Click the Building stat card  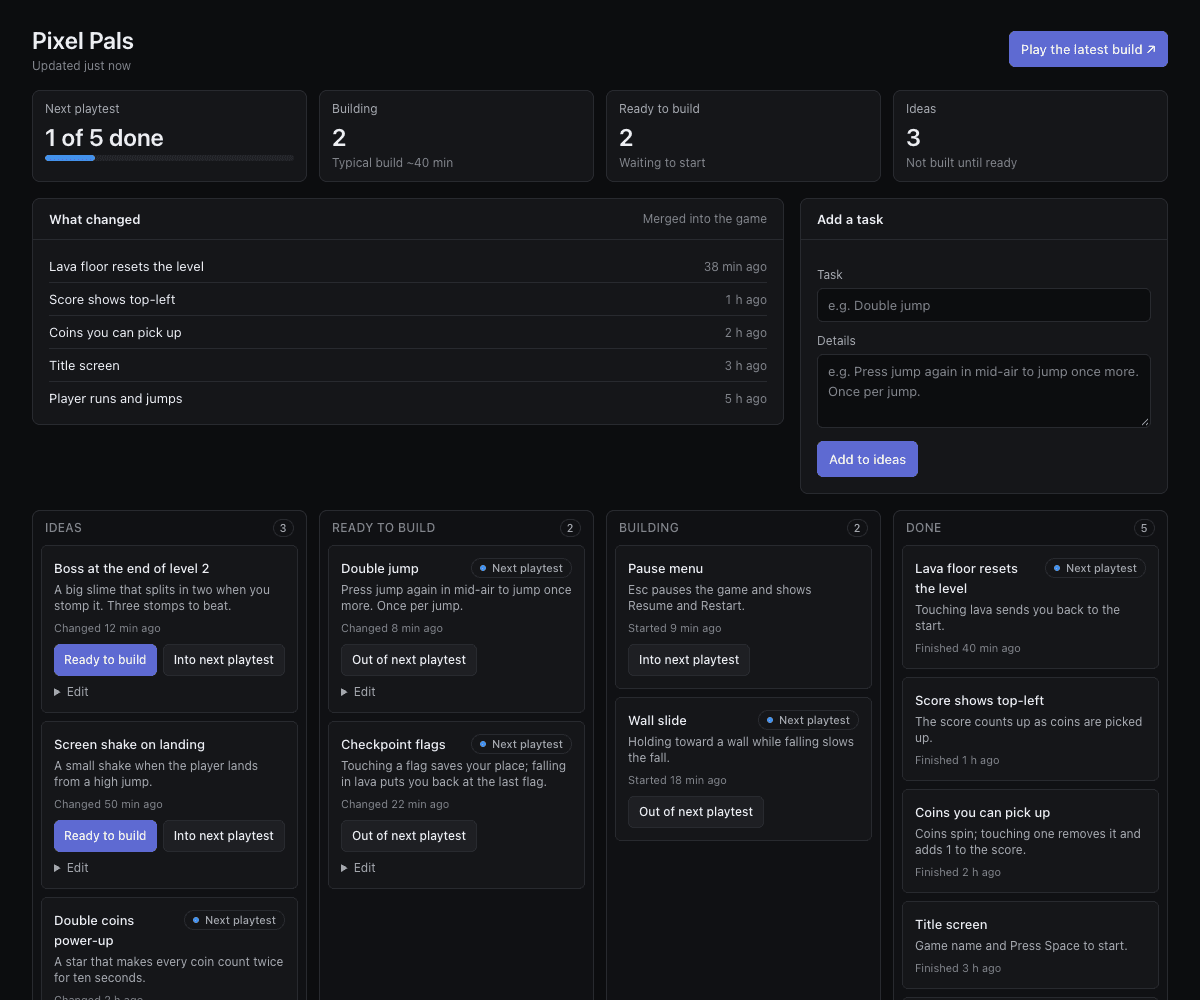pos(456,136)
